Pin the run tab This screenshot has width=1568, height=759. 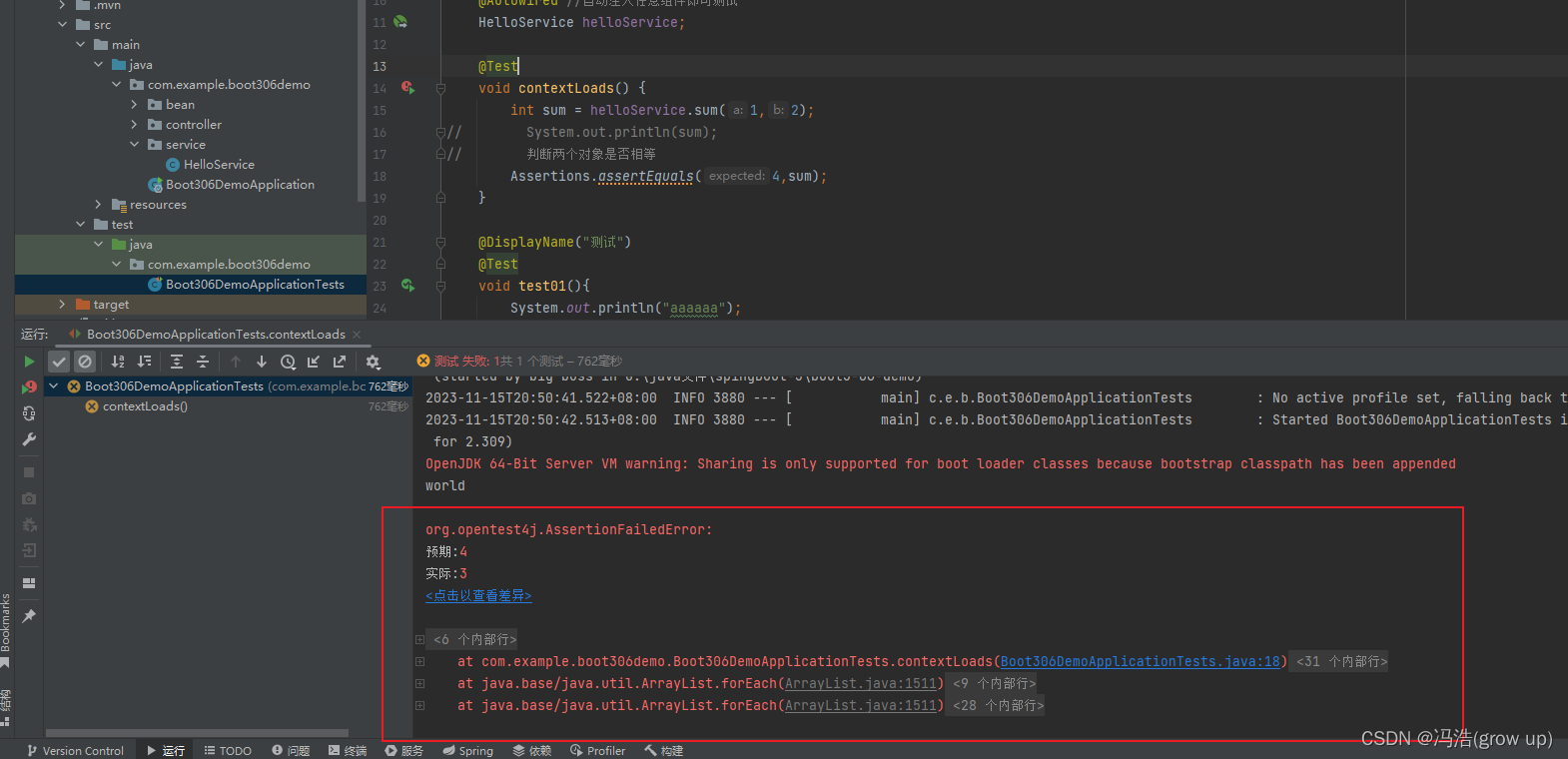[29, 616]
